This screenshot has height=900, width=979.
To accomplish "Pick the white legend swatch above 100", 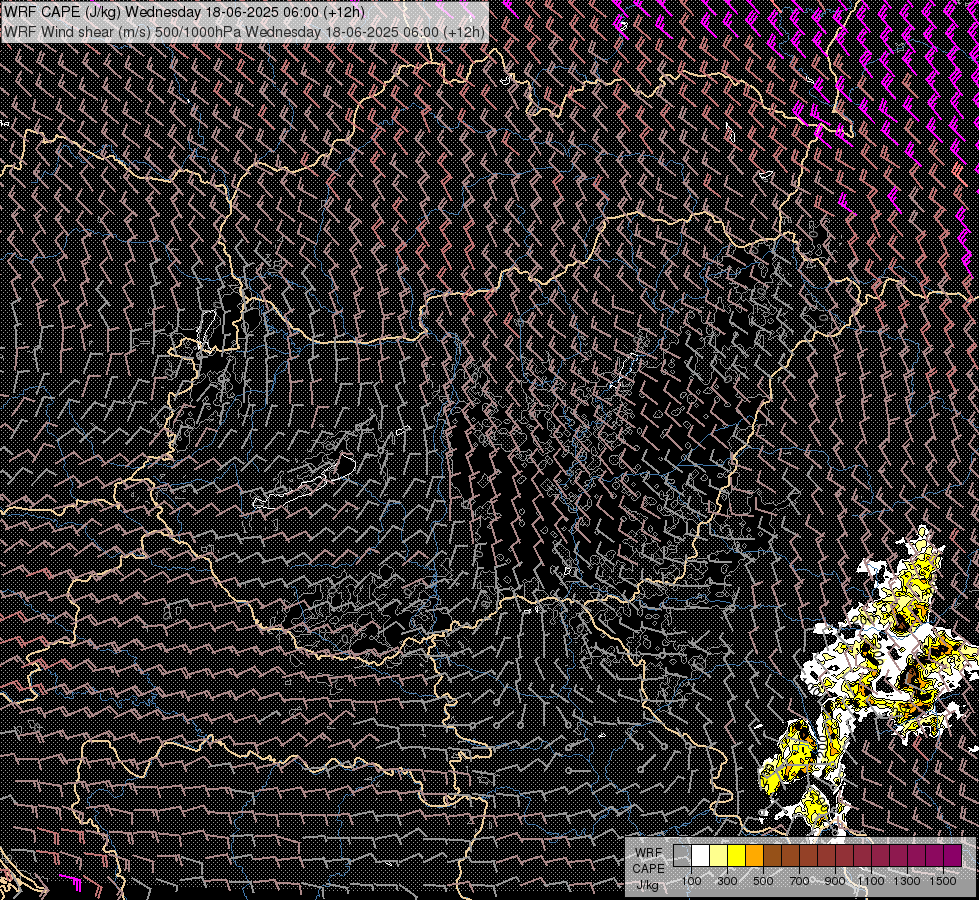I will [701, 855].
